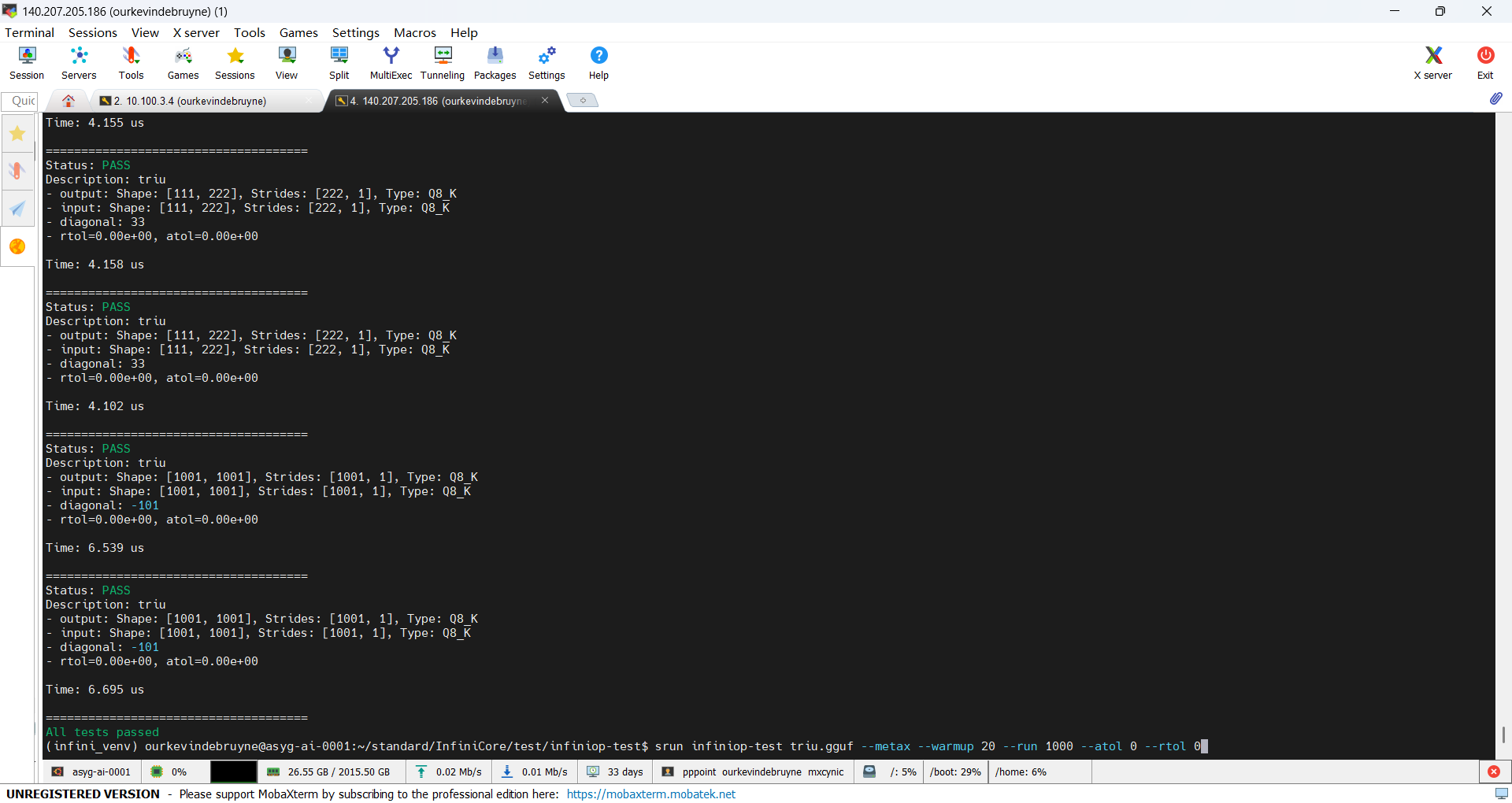Click the 'All tests passed' terminal line
1512x803 pixels.
click(x=102, y=732)
